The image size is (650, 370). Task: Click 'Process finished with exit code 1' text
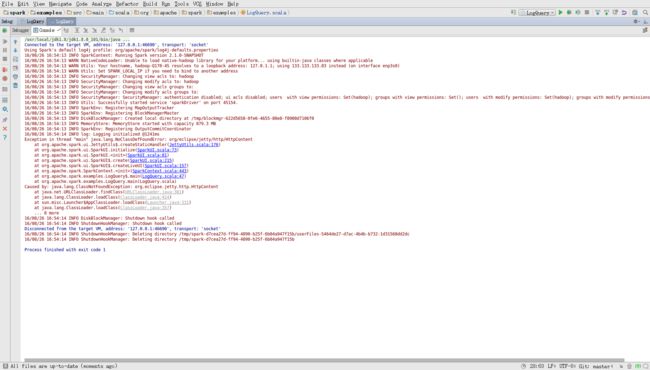tap(65, 249)
